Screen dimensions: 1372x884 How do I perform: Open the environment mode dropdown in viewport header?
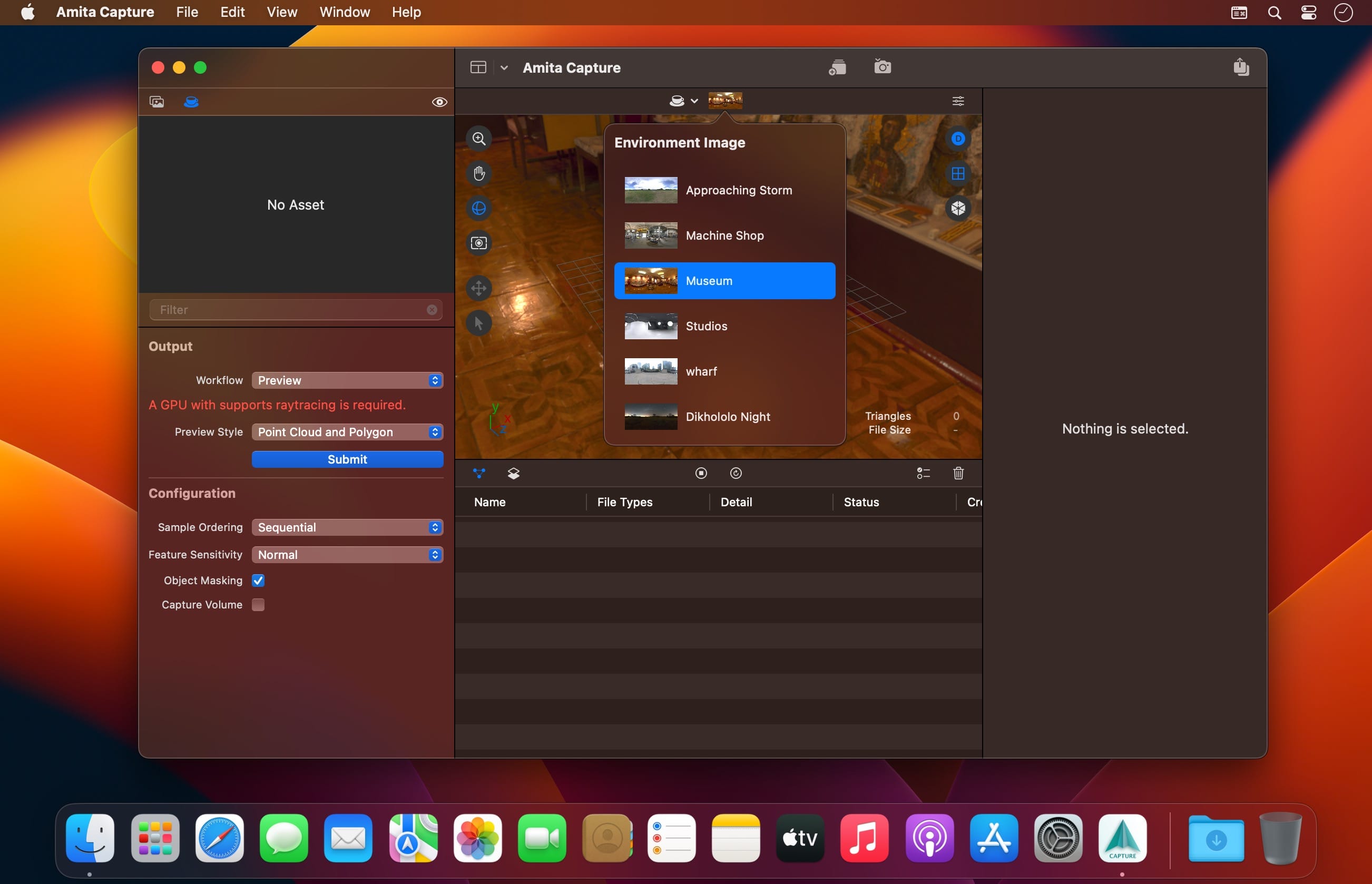pos(683,101)
